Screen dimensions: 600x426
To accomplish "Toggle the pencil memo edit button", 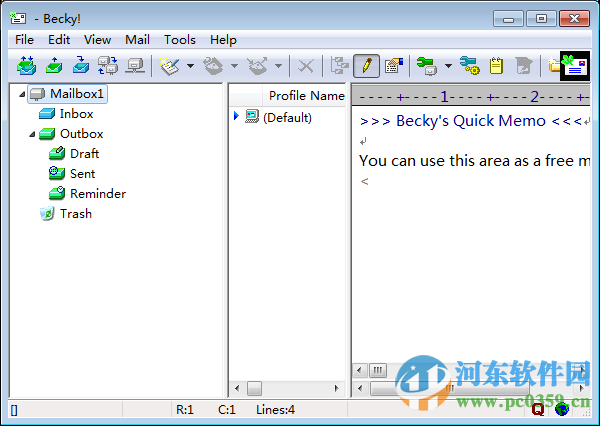I will 366,66.
